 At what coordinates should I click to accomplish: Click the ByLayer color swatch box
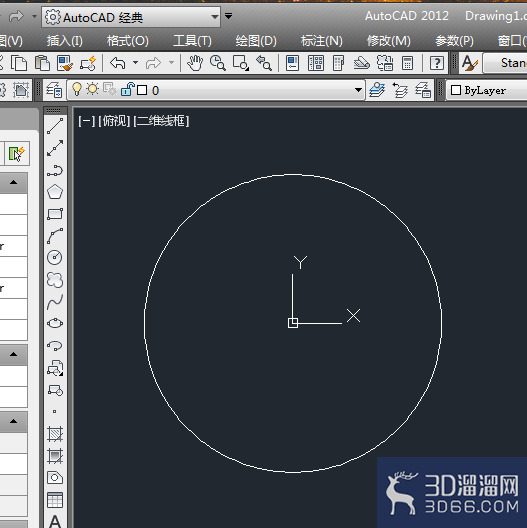click(x=456, y=90)
